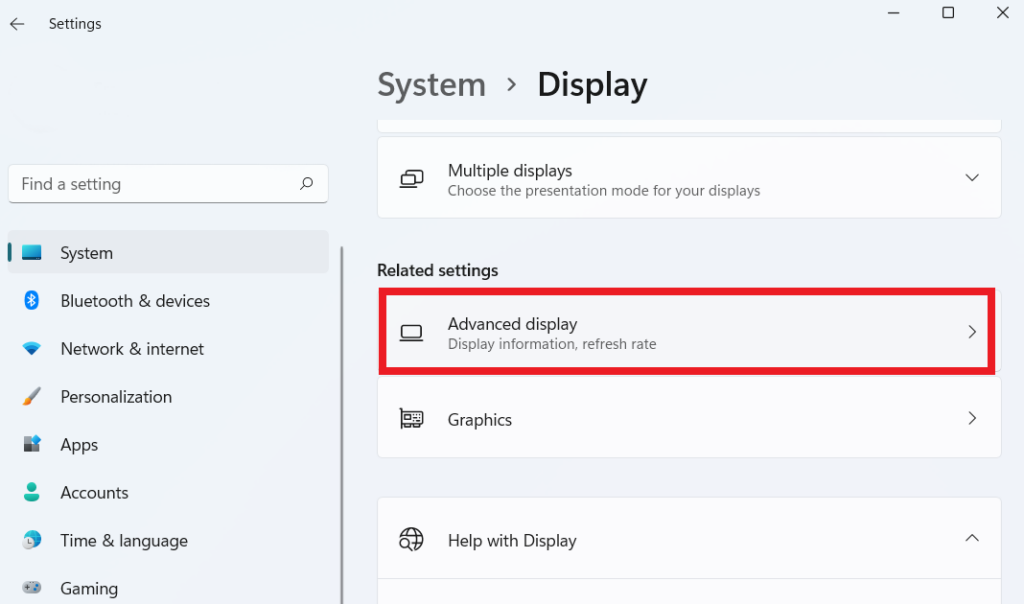Image resolution: width=1024 pixels, height=604 pixels.
Task: Open Graphics settings via its chevron
Action: [x=971, y=418]
